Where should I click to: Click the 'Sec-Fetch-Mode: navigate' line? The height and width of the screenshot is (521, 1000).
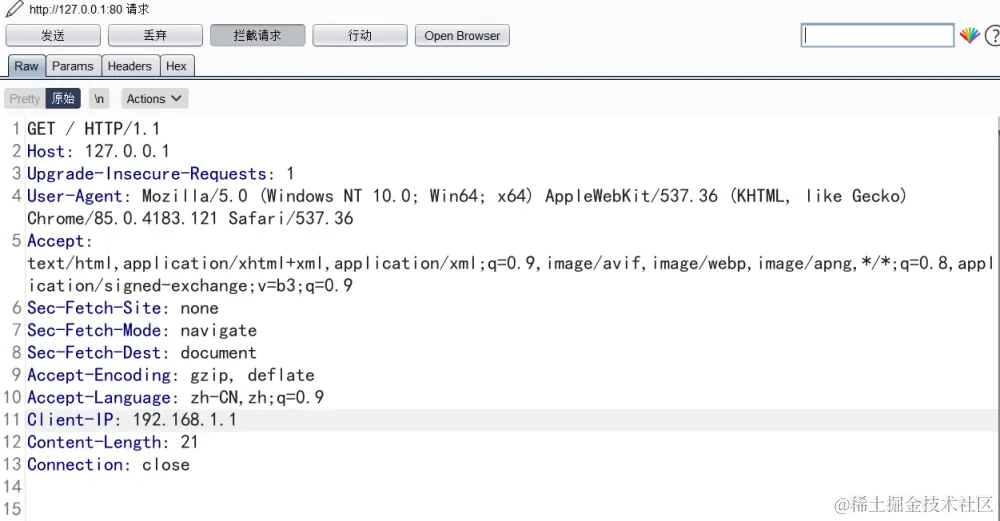coord(142,330)
